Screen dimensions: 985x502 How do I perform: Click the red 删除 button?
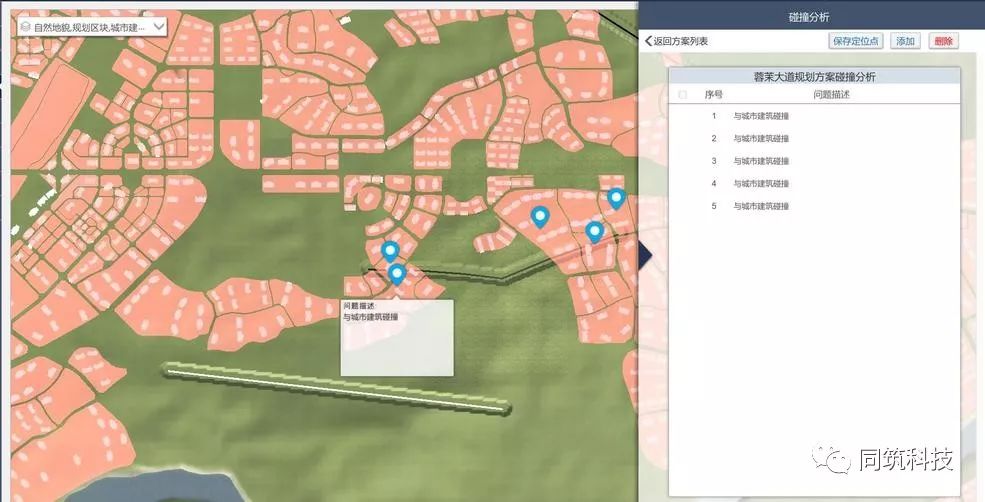(942, 41)
